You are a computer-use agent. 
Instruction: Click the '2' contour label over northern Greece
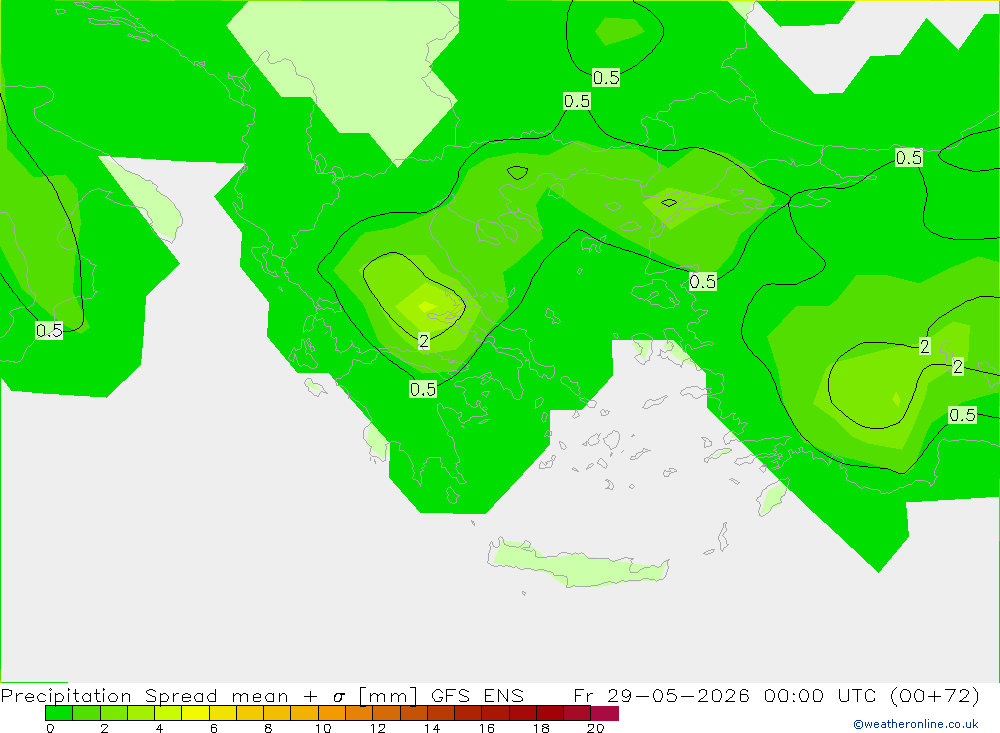[423, 341]
